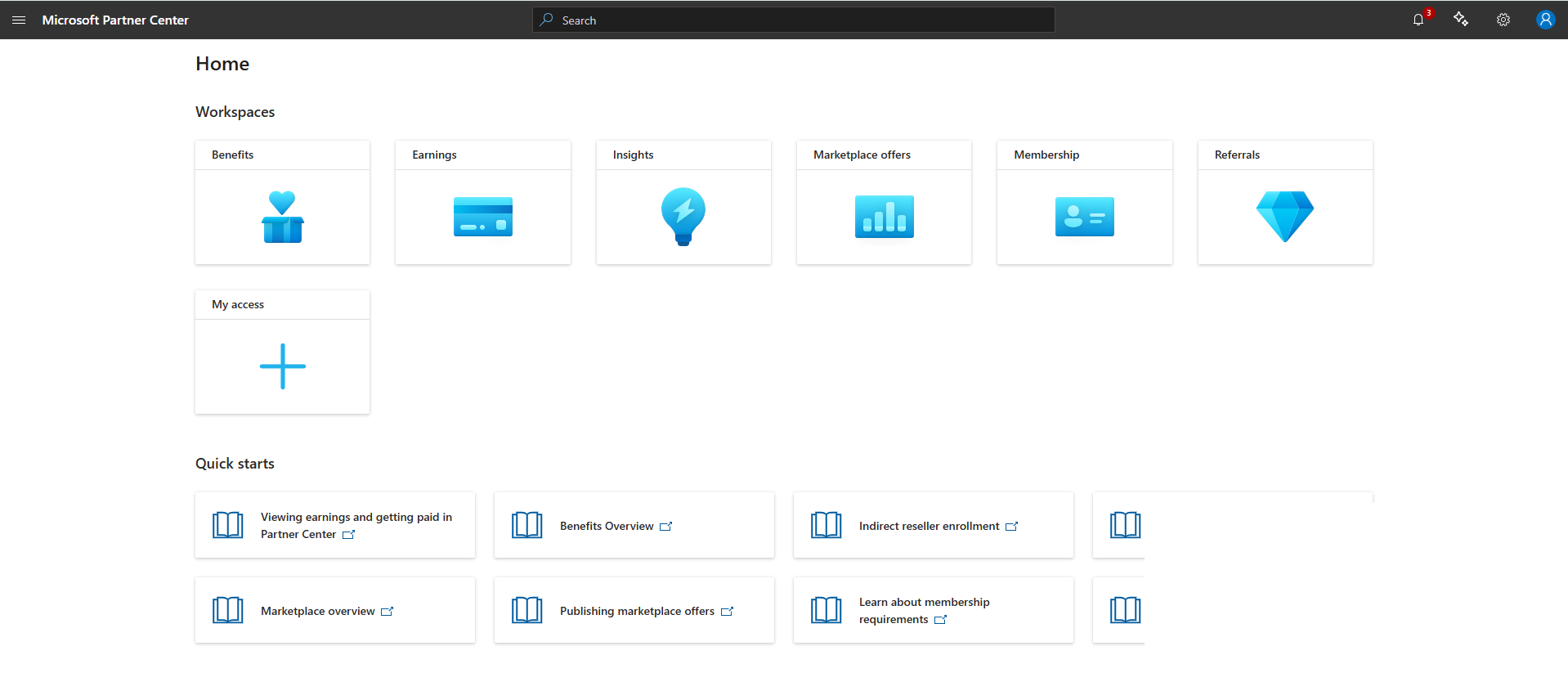1568x682 pixels.
Task: Click external-link icon after Indirect reseller enrollment
Action: point(1012,527)
